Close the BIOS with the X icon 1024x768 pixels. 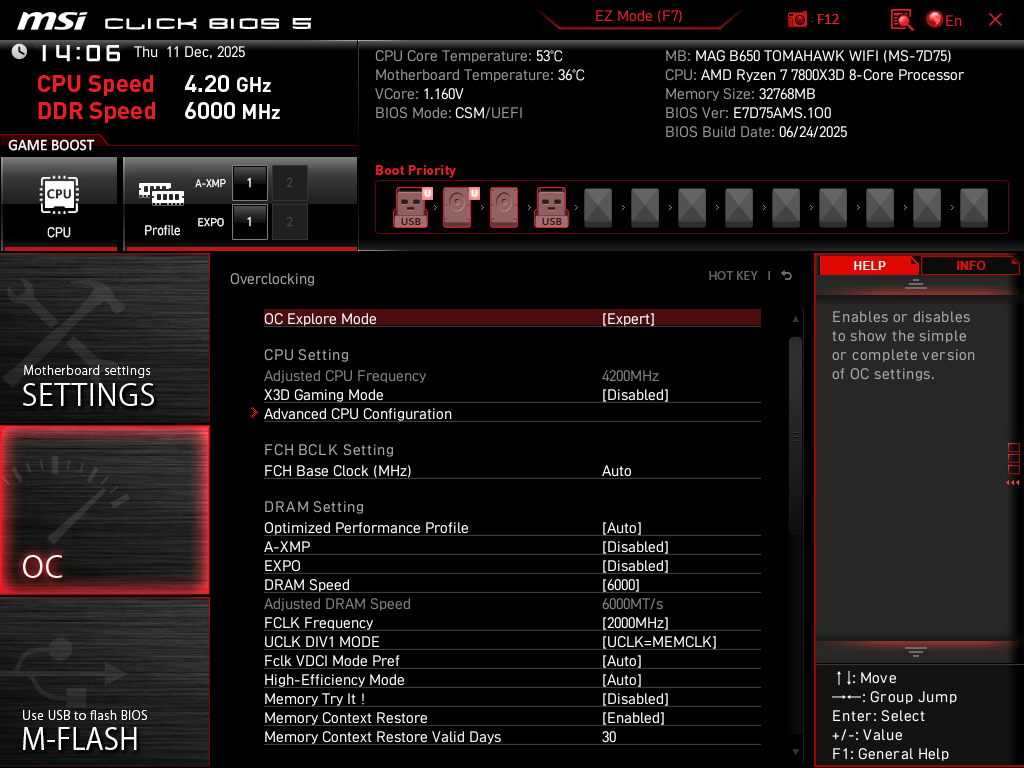995,20
